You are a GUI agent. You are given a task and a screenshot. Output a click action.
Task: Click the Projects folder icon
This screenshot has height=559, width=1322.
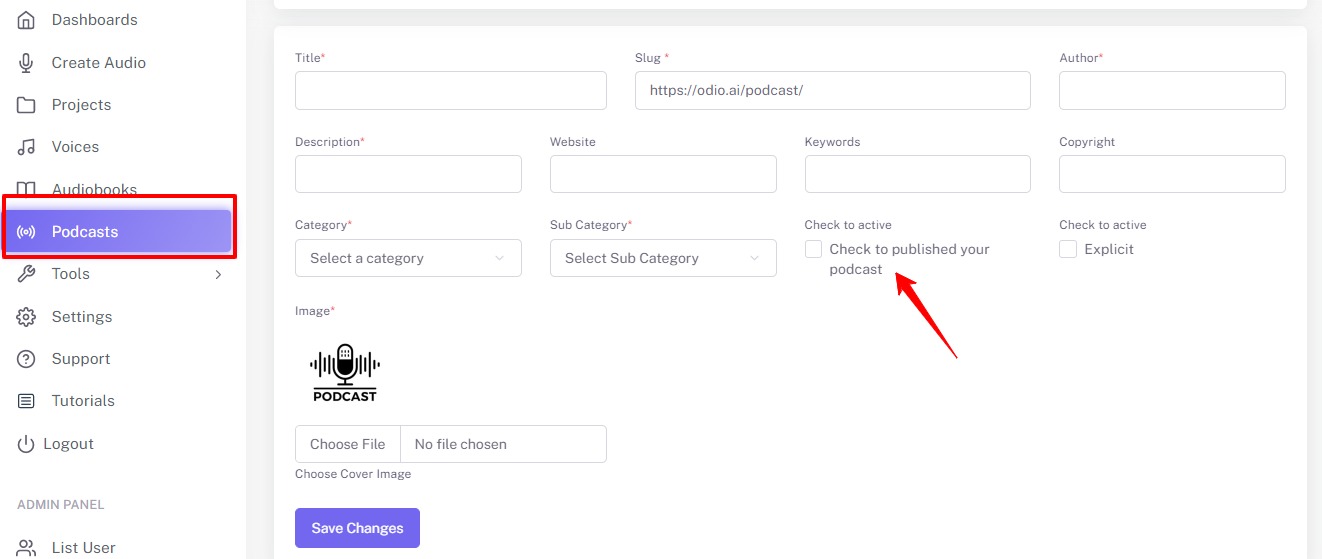pos(27,105)
